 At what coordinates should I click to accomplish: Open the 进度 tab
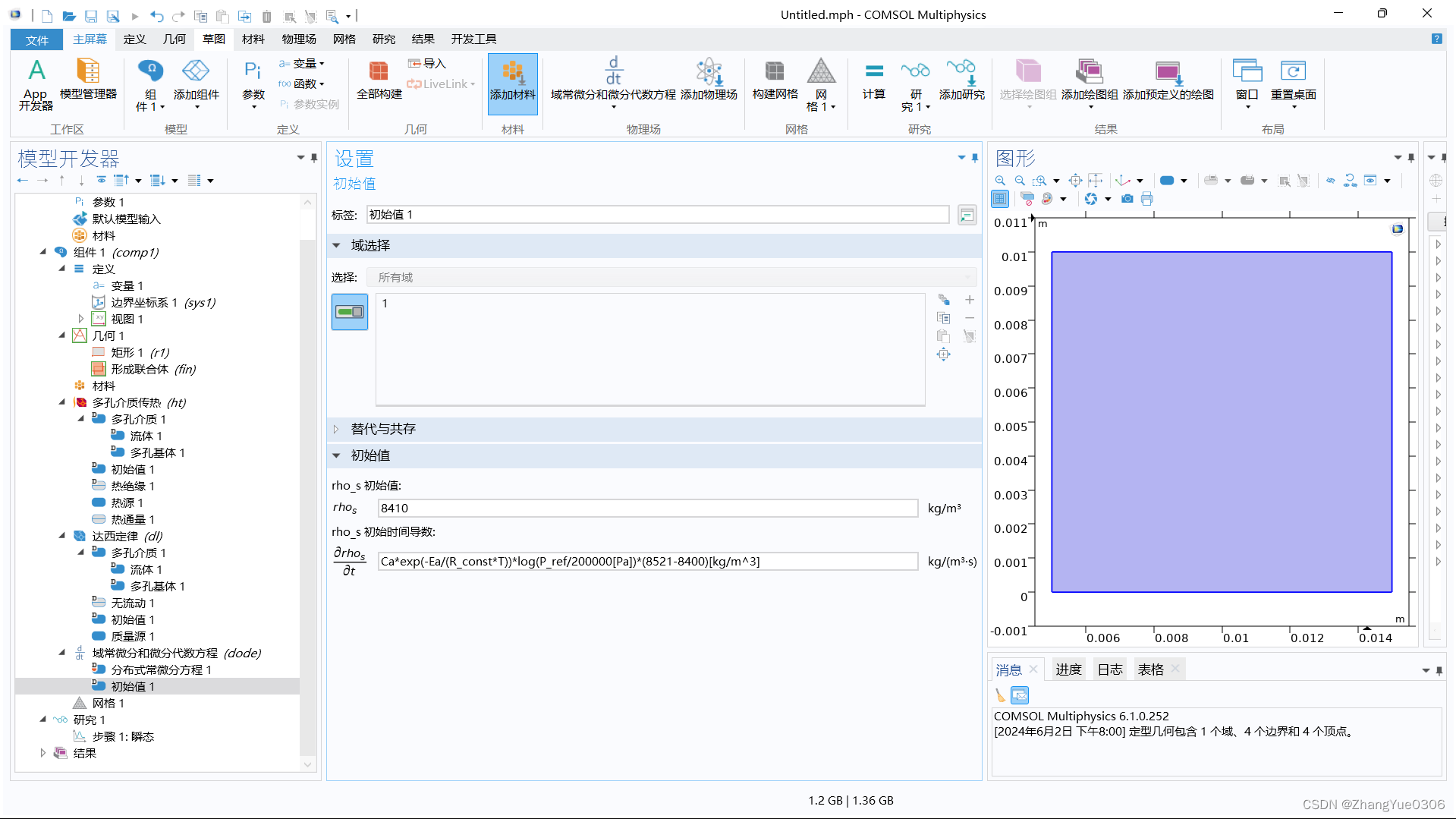(x=1068, y=669)
